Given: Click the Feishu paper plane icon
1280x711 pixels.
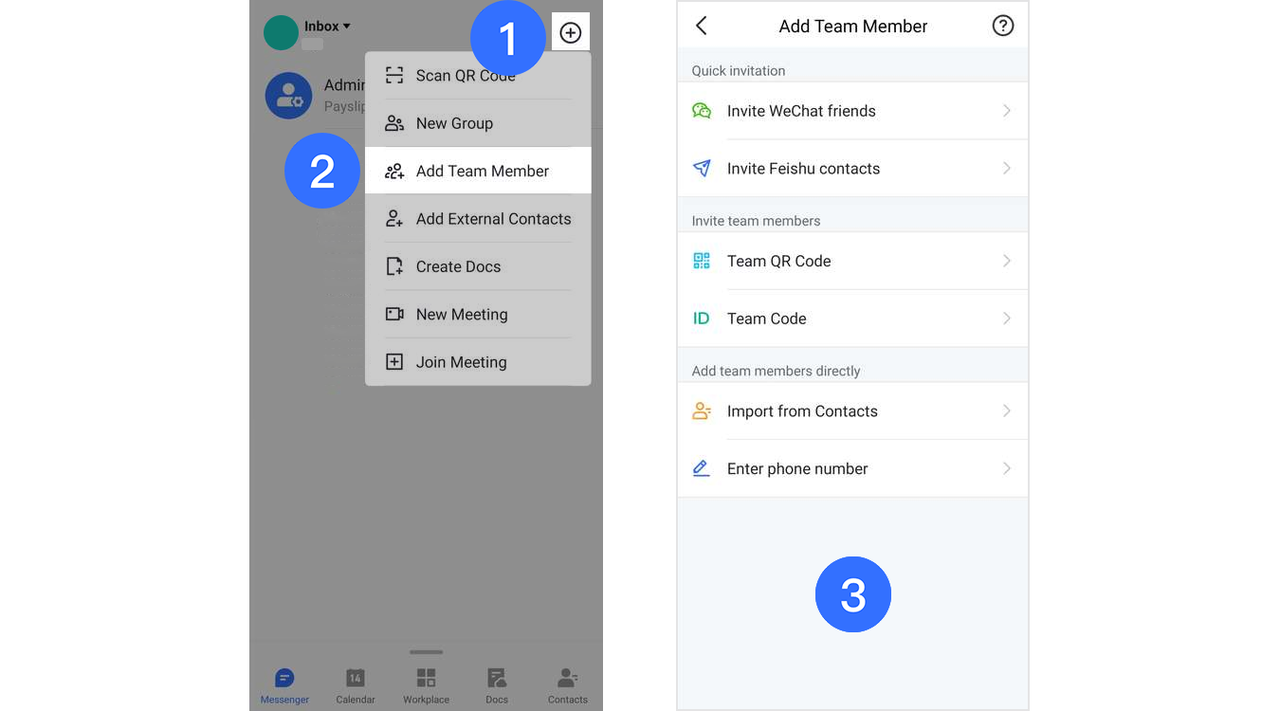Looking at the screenshot, I should tap(702, 168).
